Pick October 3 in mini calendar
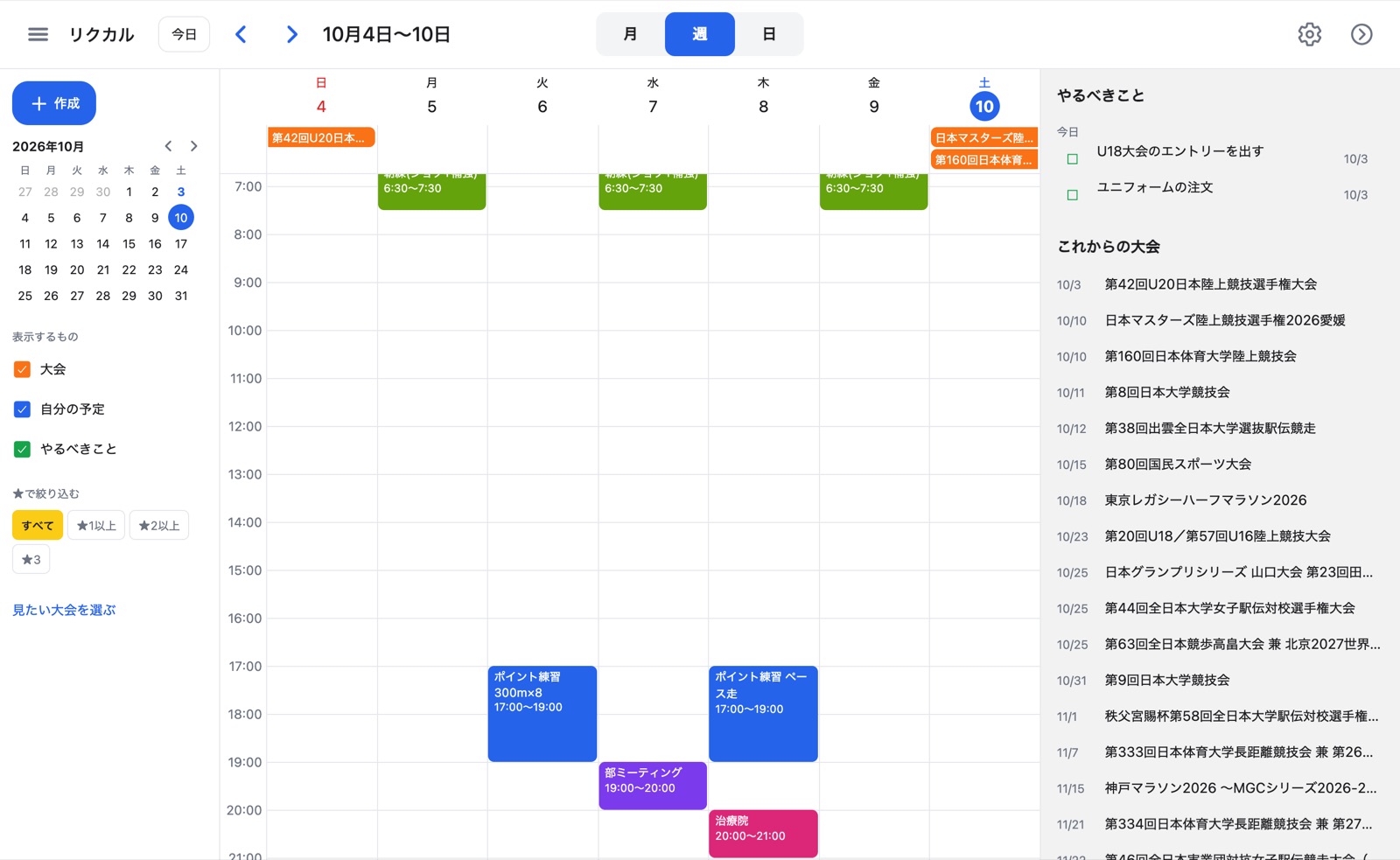Viewport: 1400px width, 860px height. tap(181, 192)
